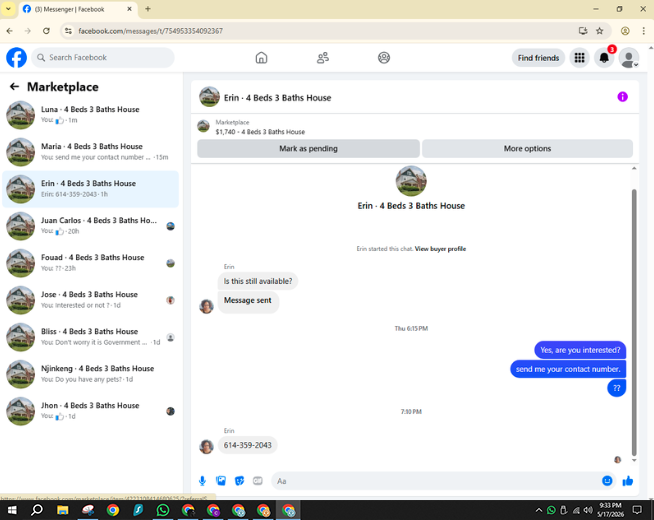Screen dimensions: 654x520
Task: Click the 'Is this still available?' message
Action: [258, 281]
